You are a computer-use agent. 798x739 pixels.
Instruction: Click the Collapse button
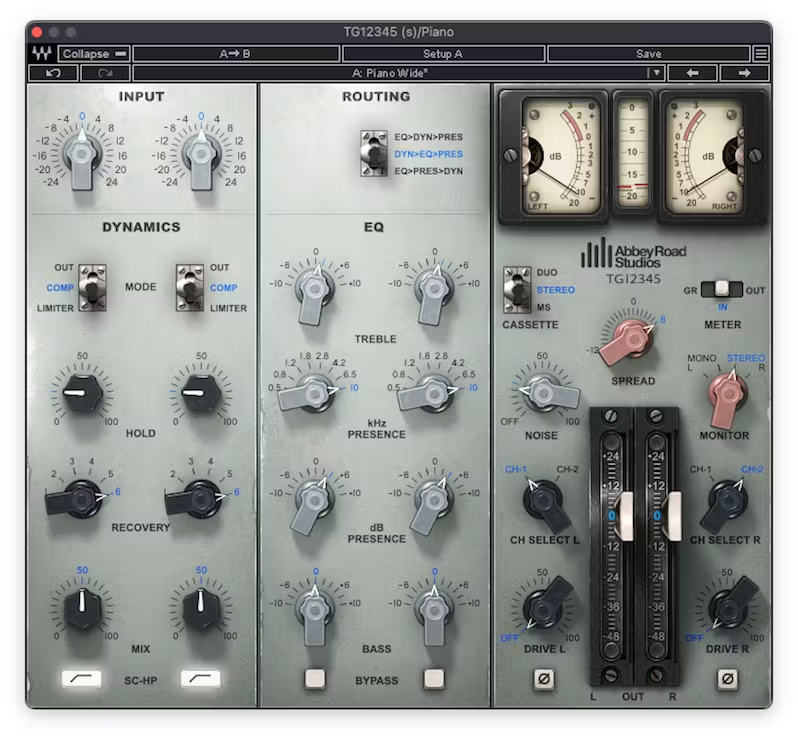point(94,53)
